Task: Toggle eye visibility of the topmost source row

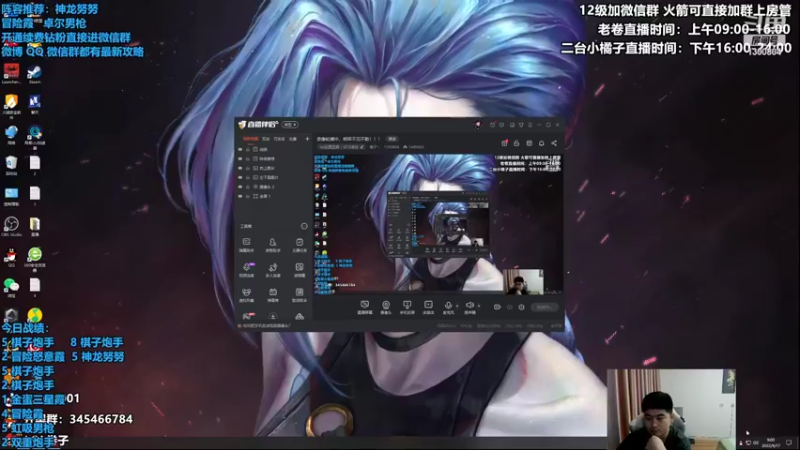Action: [240, 149]
